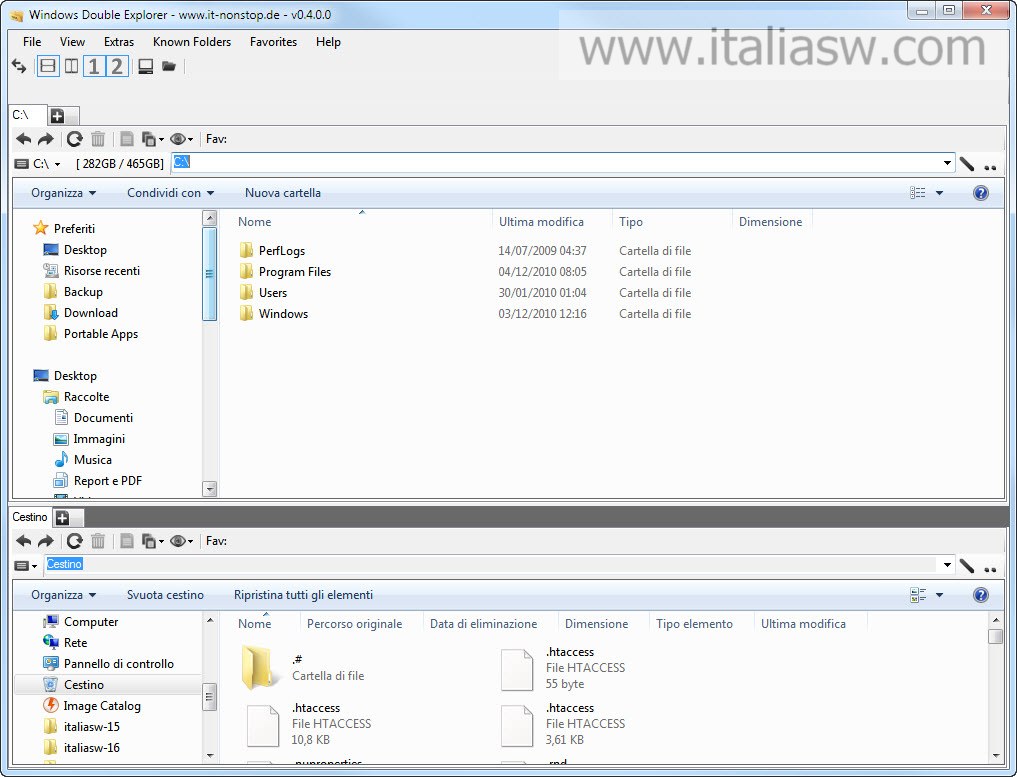The image size is (1017, 777).
Task: Open the File menu
Action: tap(32, 42)
